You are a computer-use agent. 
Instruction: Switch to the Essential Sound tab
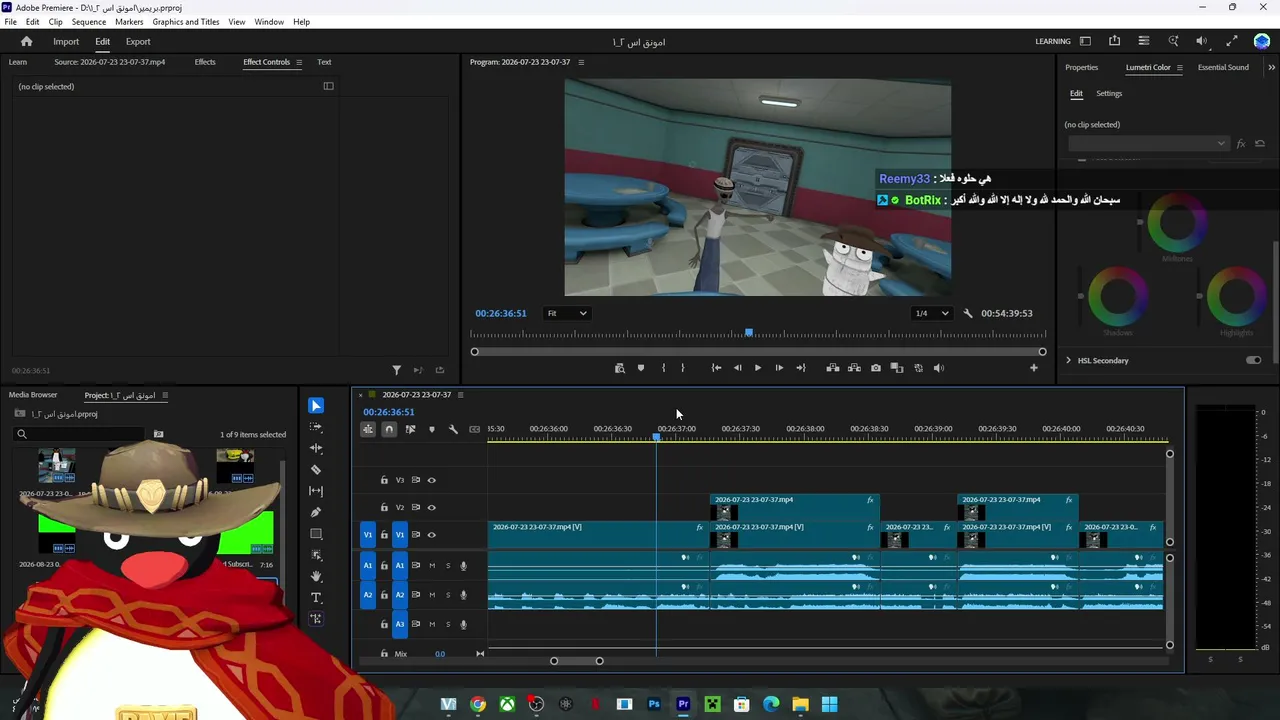(x=1223, y=67)
